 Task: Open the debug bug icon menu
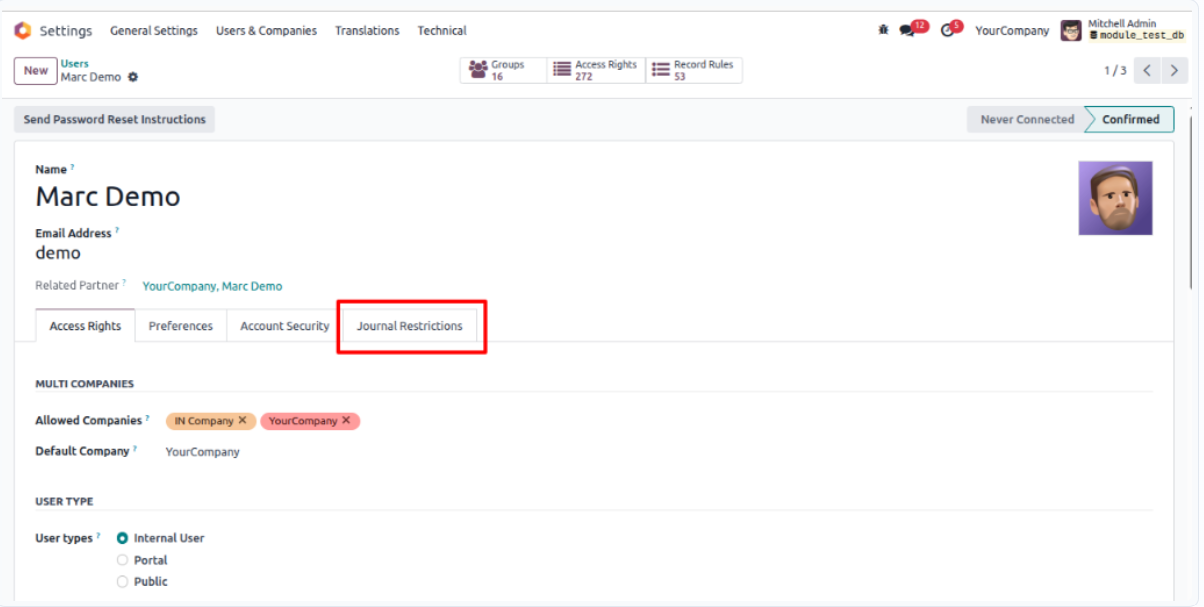click(x=883, y=31)
